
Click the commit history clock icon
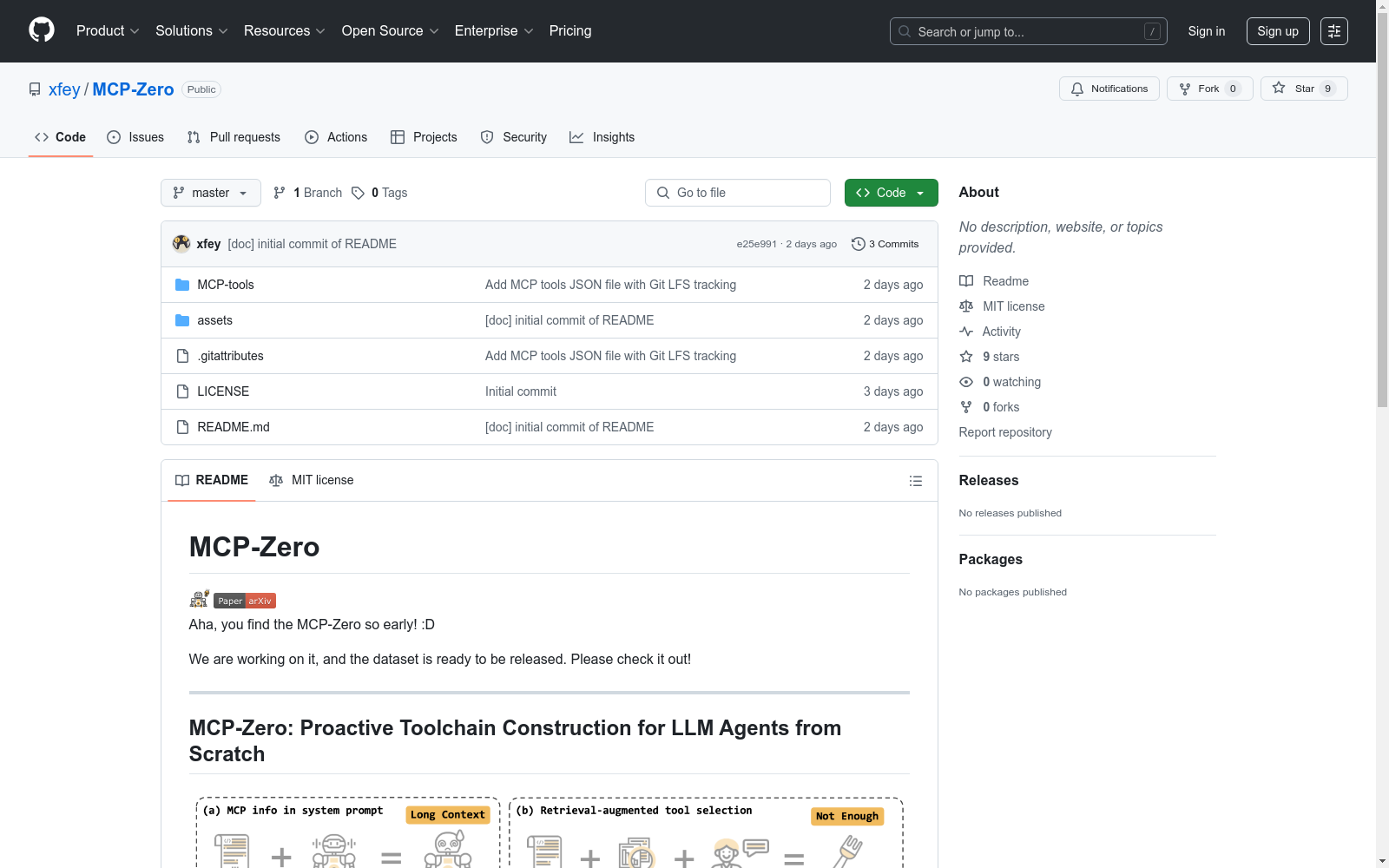[x=859, y=244]
